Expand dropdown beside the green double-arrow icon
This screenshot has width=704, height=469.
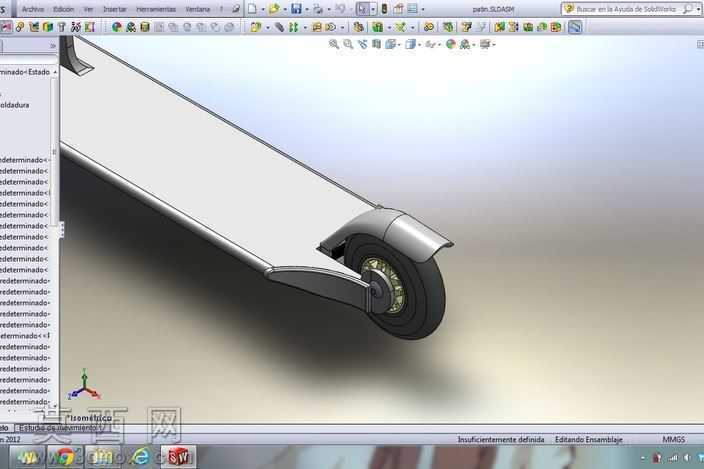(x=305, y=28)
